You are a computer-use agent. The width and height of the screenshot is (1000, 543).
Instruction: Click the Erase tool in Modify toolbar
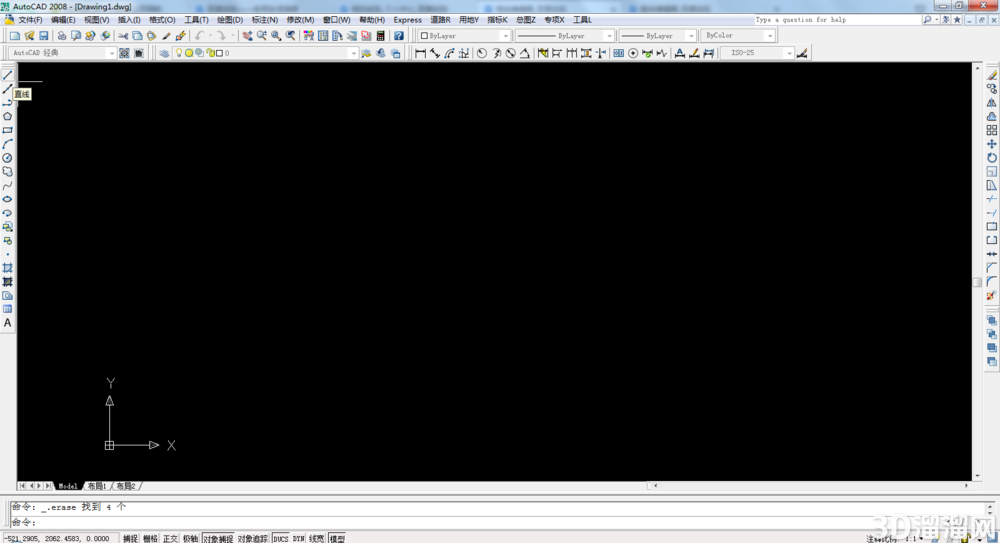[992, 75]
